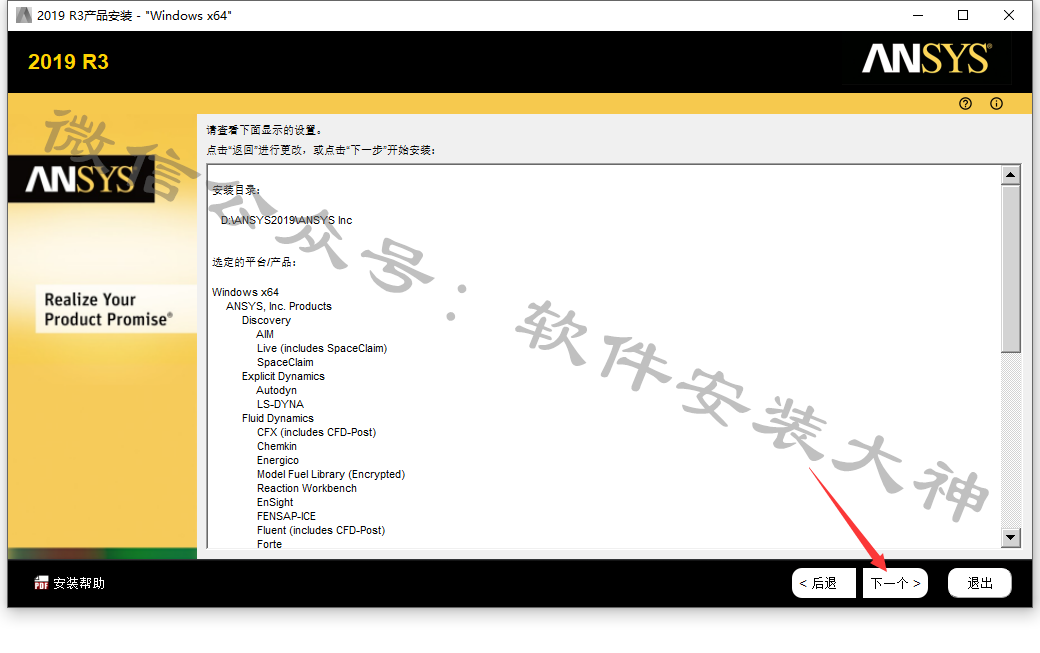Click the 下一个 next button
The height and width of the screenshot is (653, 1040).
coord(895,583)
